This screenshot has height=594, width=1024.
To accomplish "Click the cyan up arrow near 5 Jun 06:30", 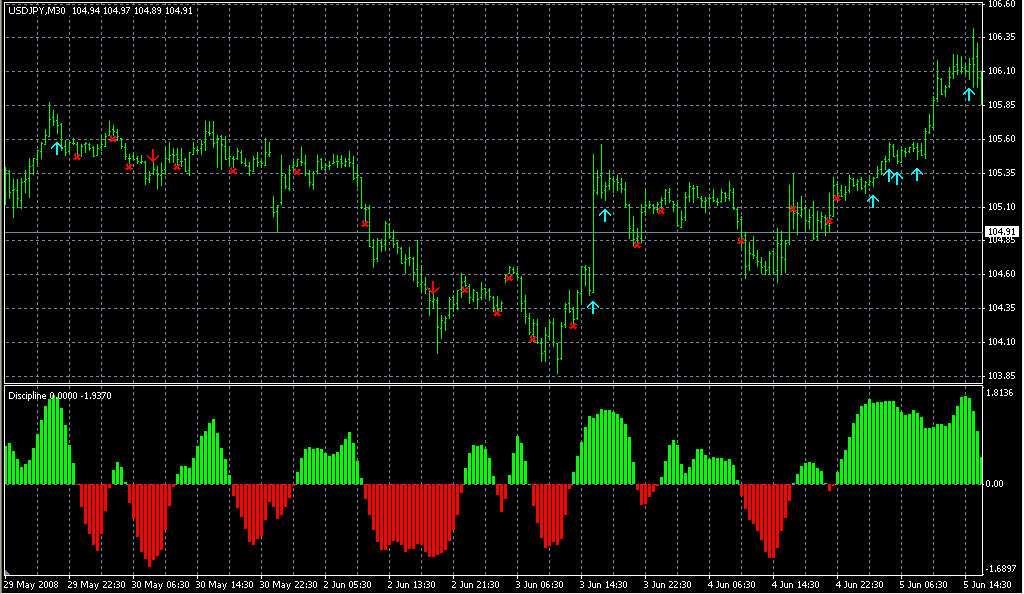I will [x=916, y=175].
